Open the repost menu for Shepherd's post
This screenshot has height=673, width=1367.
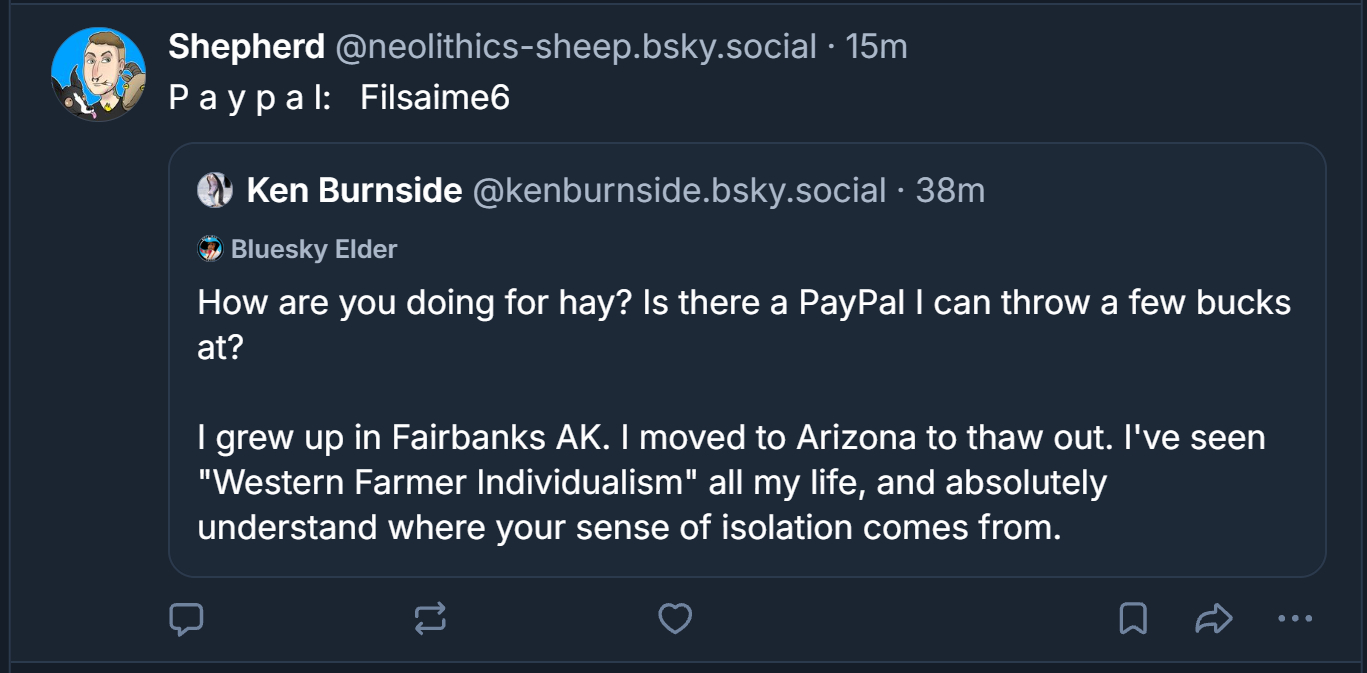(x=430, y=620)
